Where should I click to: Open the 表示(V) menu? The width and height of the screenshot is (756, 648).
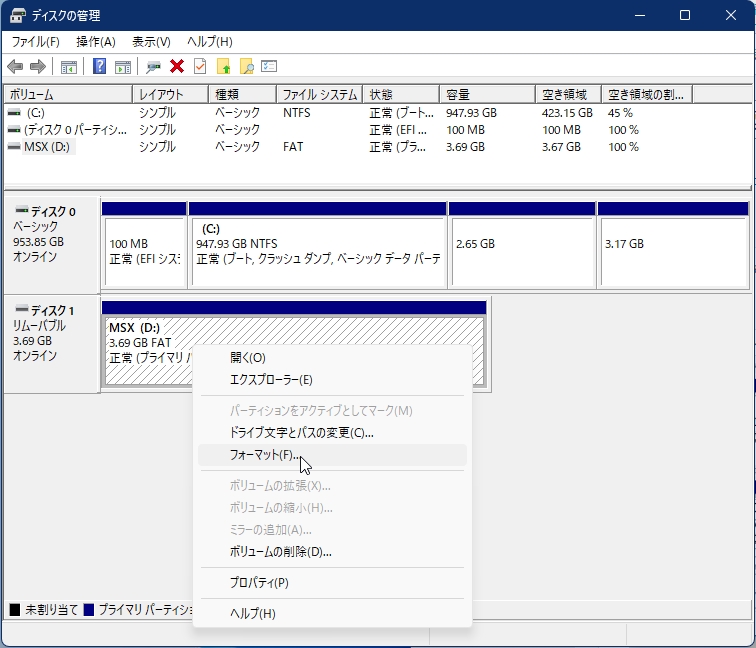tap(151, 41)
